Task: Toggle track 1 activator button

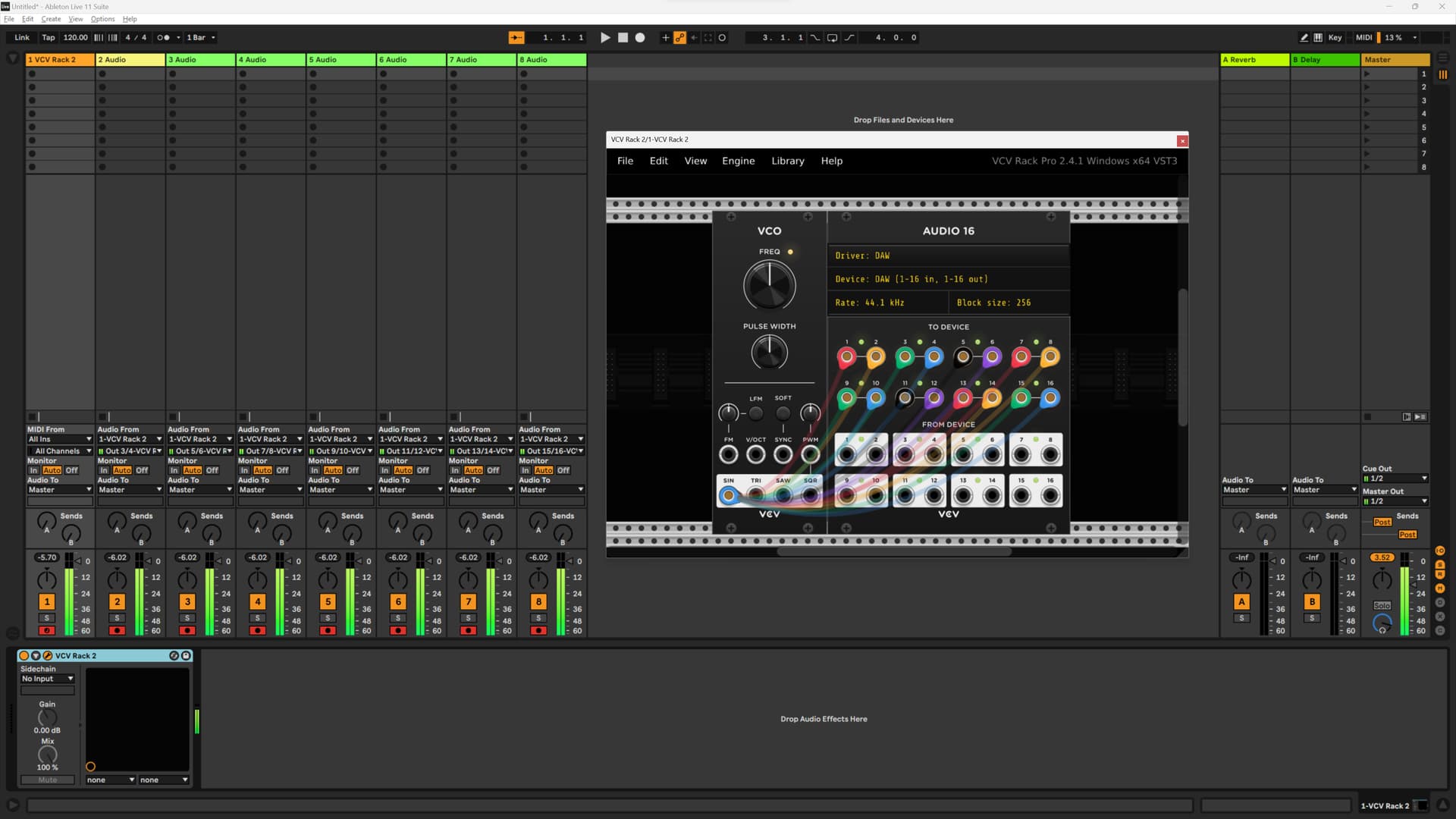Action: (x=47, y=601)
